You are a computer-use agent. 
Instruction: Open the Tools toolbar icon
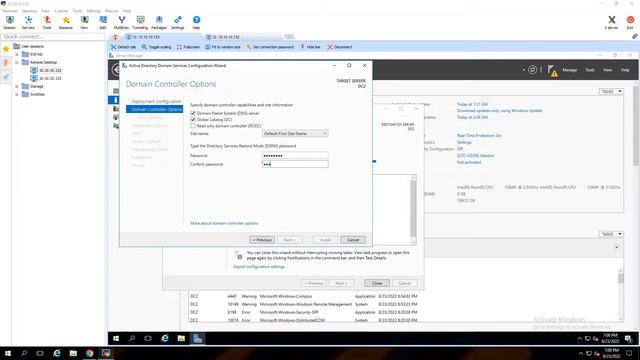(47, 22)
